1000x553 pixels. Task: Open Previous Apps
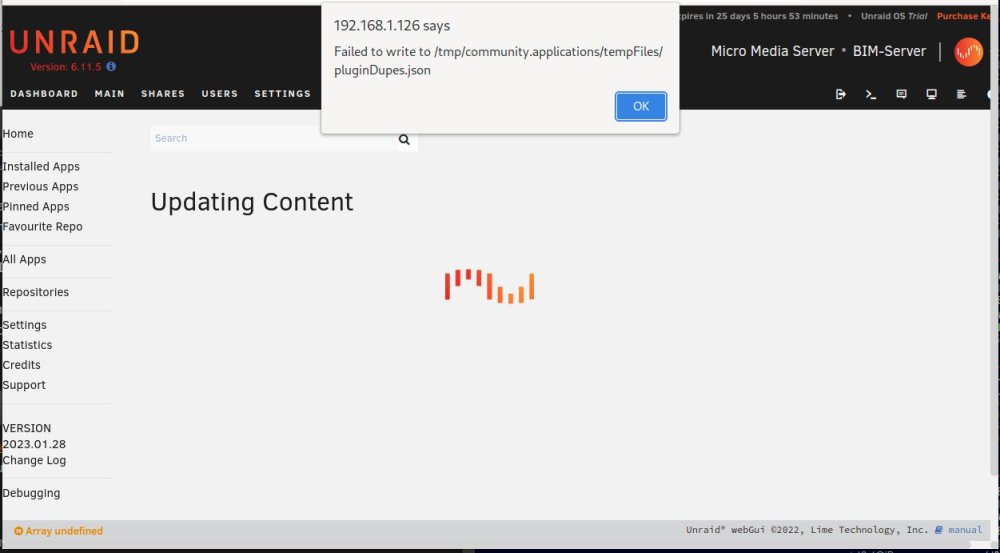pyautogui.click(x=40, y=186)
